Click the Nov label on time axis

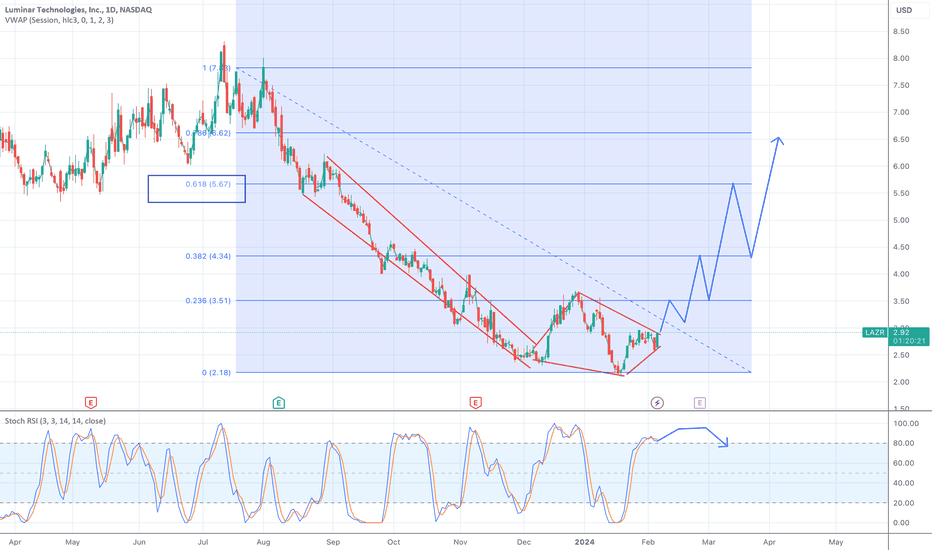point(460,542)
